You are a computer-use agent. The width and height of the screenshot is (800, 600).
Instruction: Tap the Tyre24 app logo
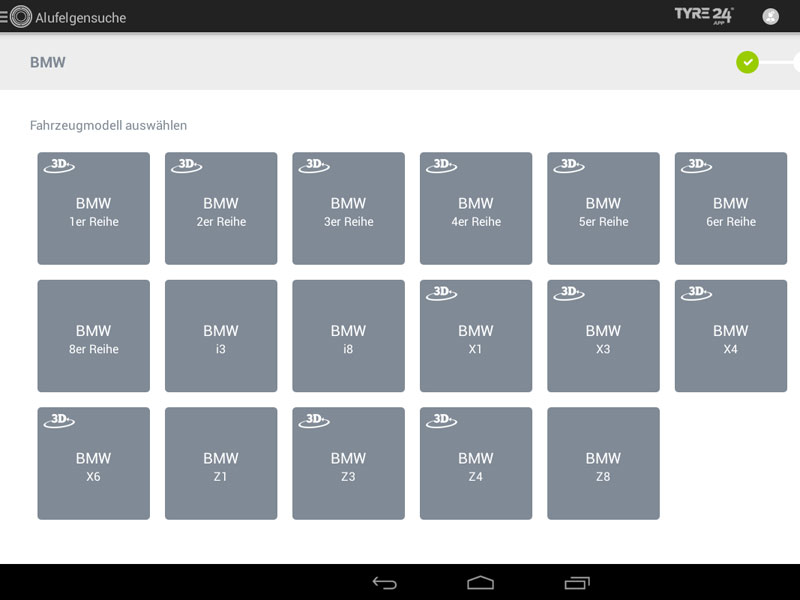click(704, 15)
